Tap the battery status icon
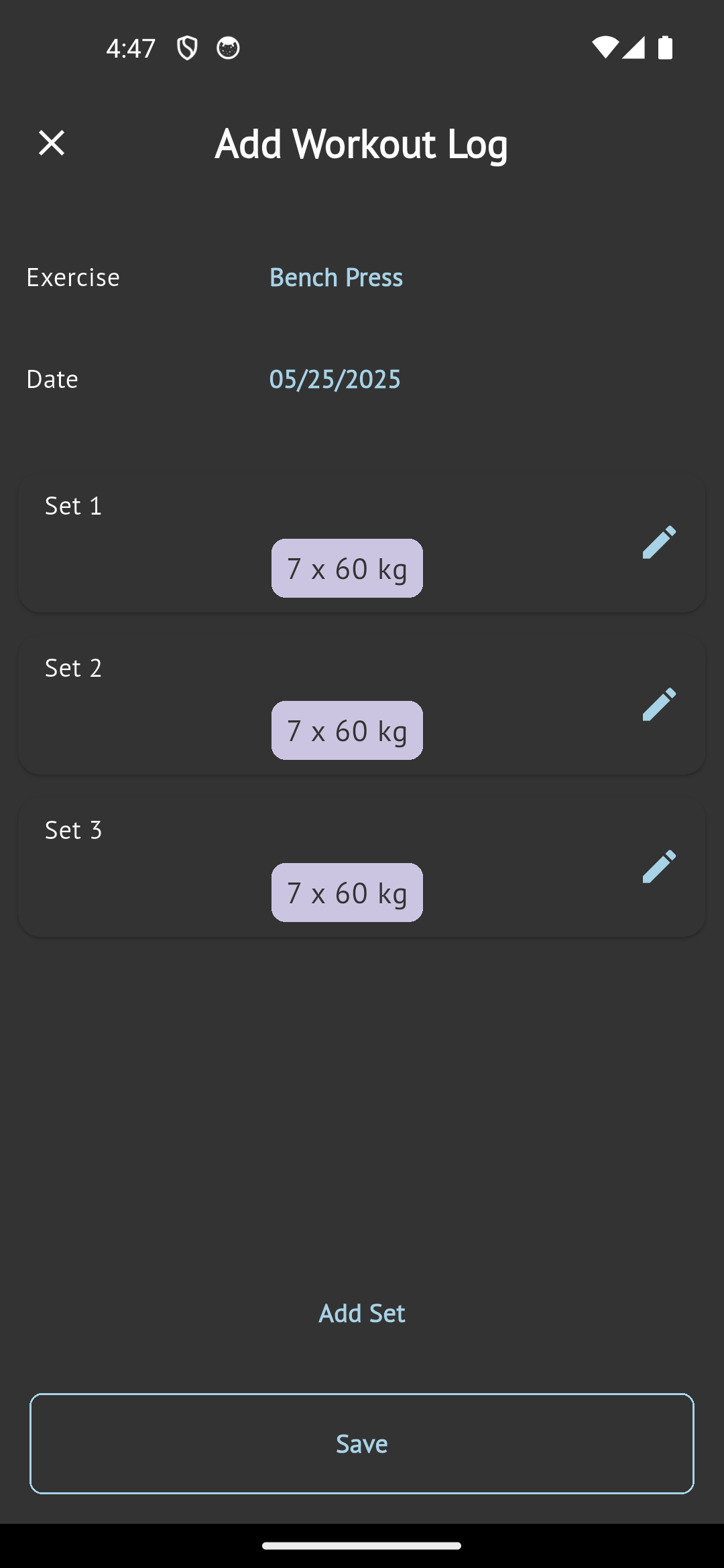724x1568 pixels. coord(665,48)
